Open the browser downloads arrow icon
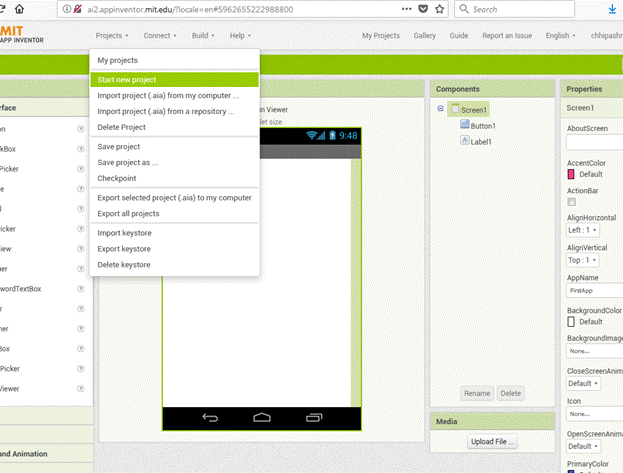This screenshot has height=473, width=623. pyautogui.click(x=612, y=10)
